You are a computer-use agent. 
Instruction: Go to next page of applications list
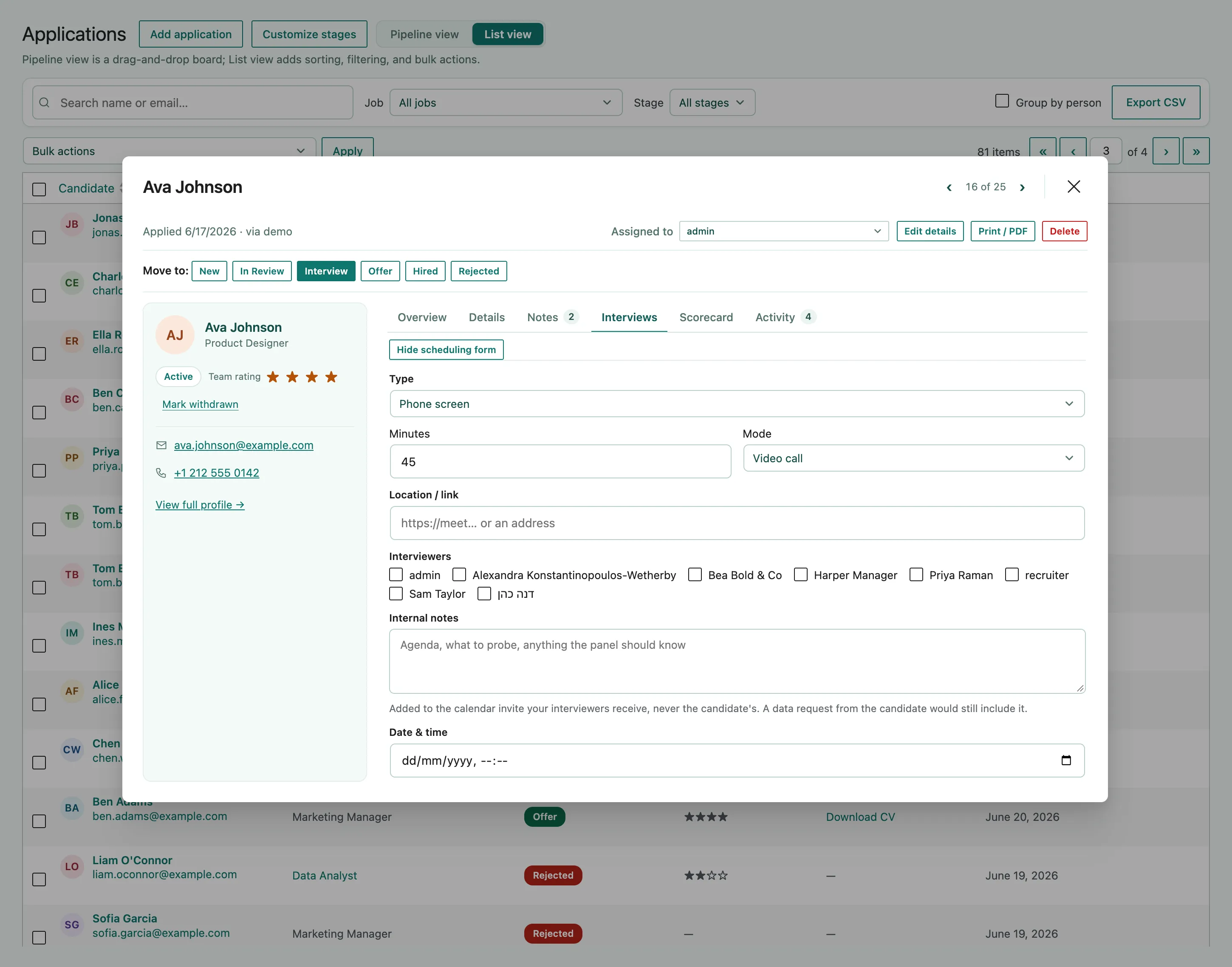[x=1166, y=151]
